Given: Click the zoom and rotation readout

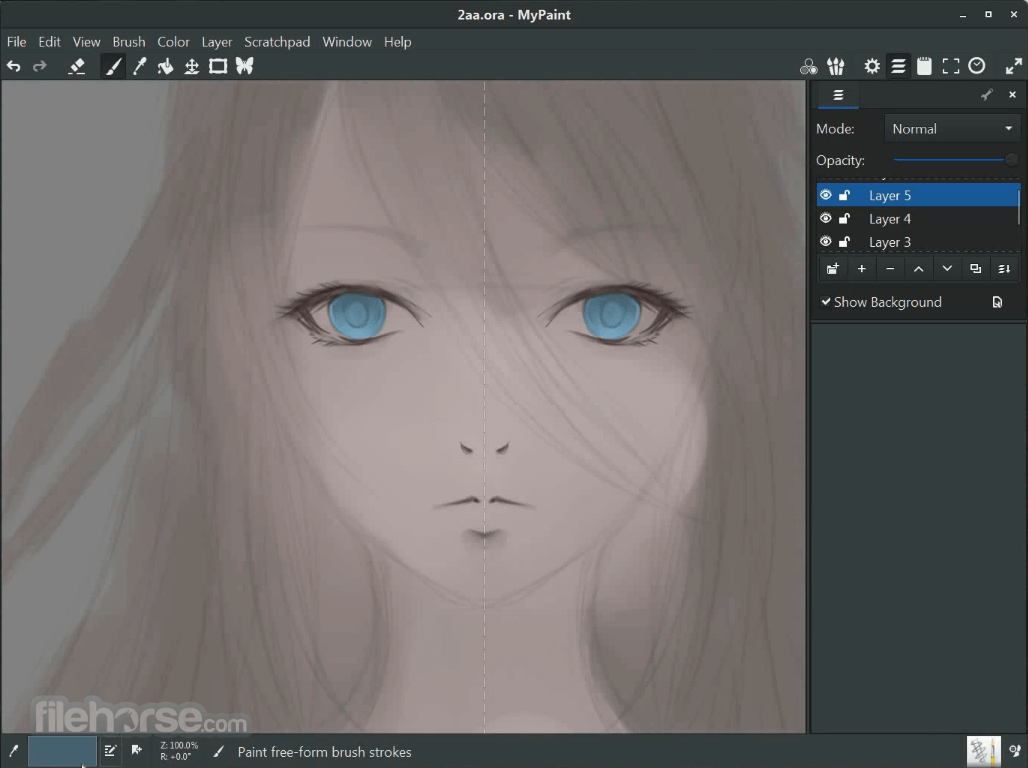Looking at the screenshot, I should pyautogui.click(x=179, y=751).
